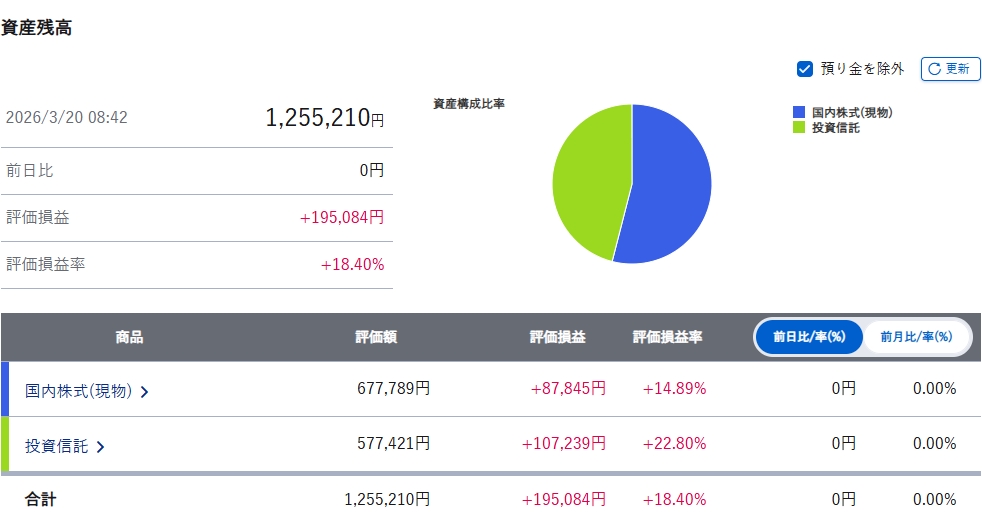Open the 投資信託 link
Image resolution: width=982 pixels, height=522 pixels.
pos(57,446)
